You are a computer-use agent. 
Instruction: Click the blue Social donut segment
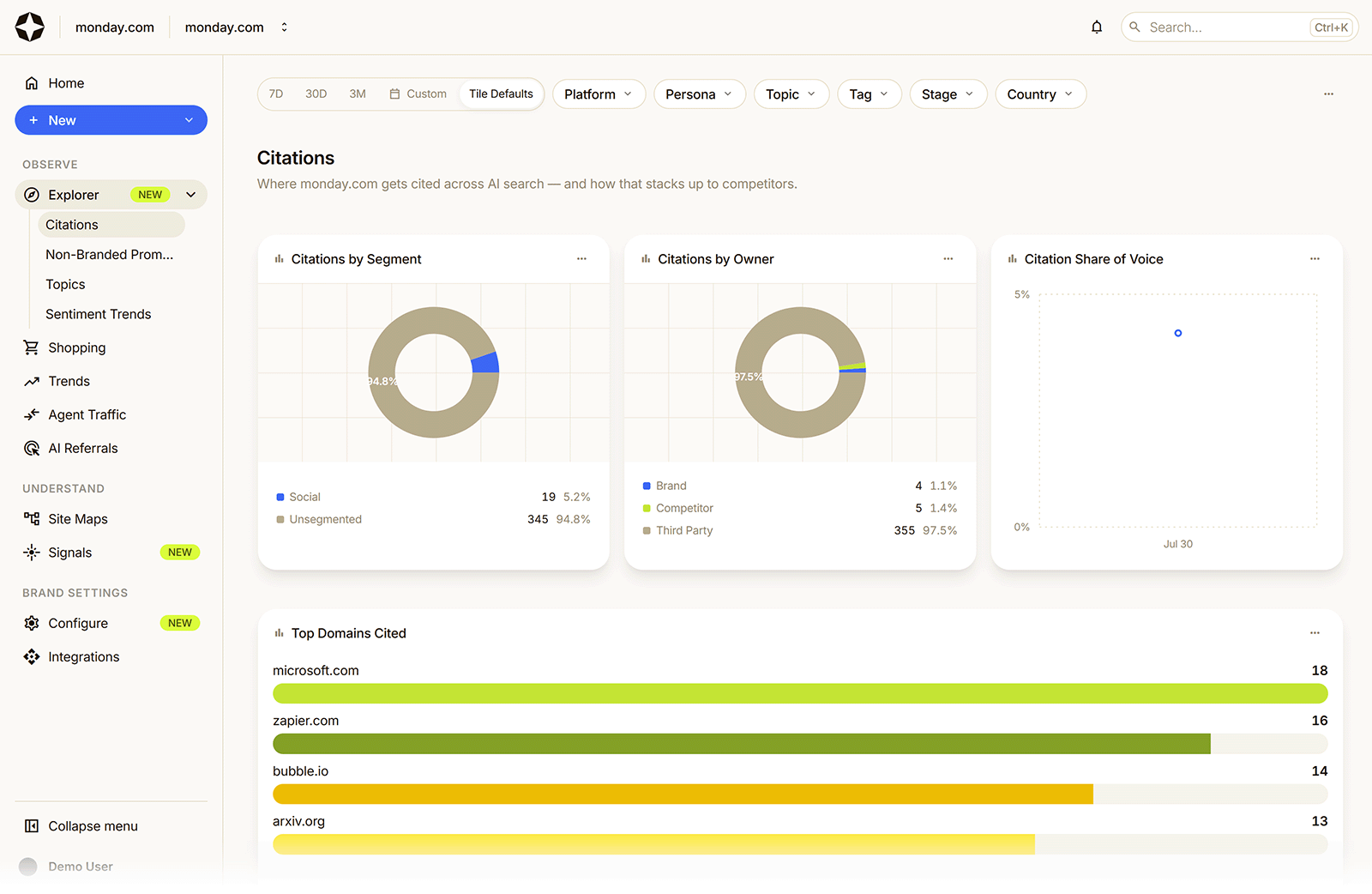pyautogui.click(x=485, y=363)
